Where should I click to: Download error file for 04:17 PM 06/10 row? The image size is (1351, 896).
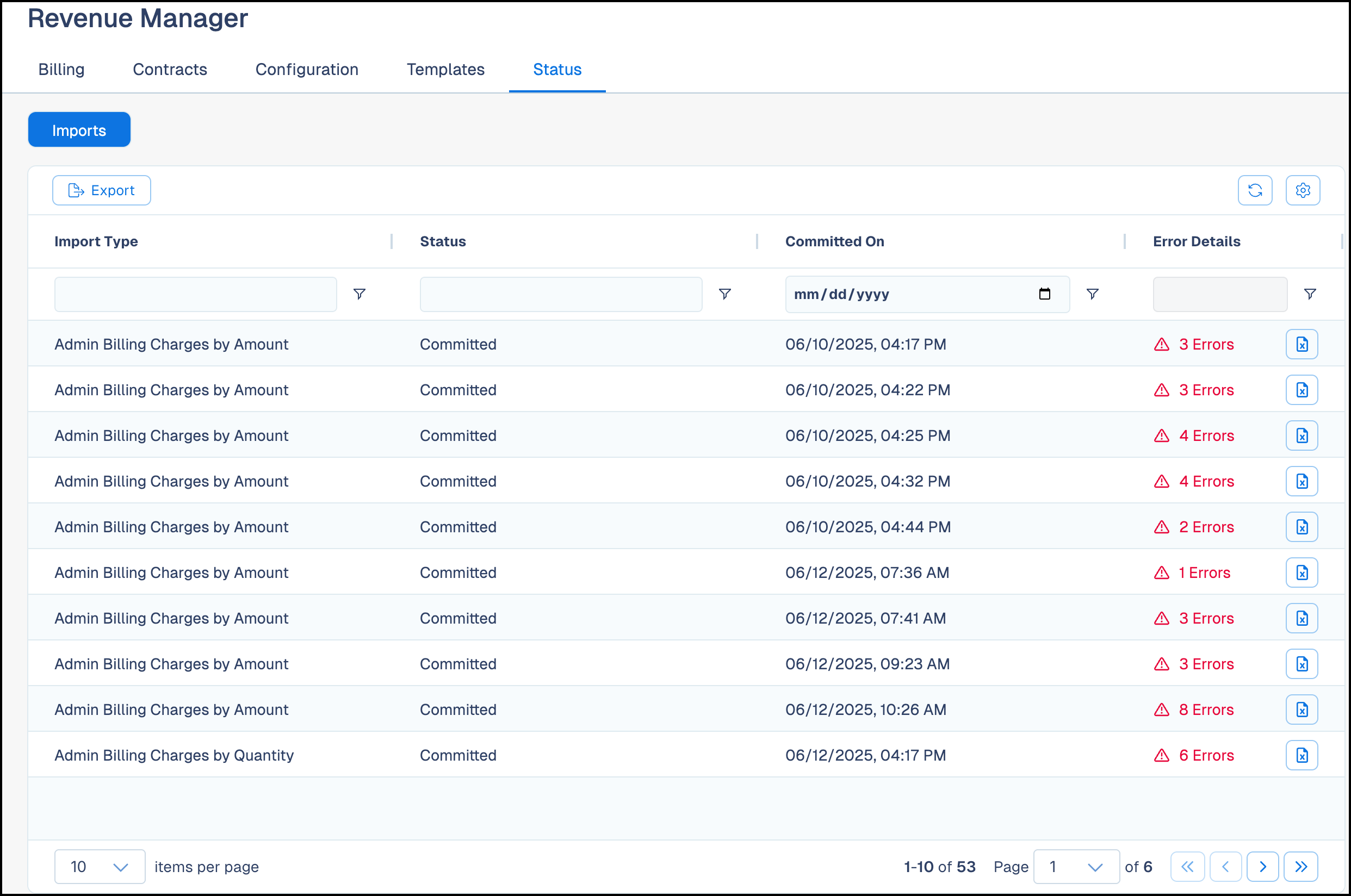pyautogui.click(x=1302, y=344)
